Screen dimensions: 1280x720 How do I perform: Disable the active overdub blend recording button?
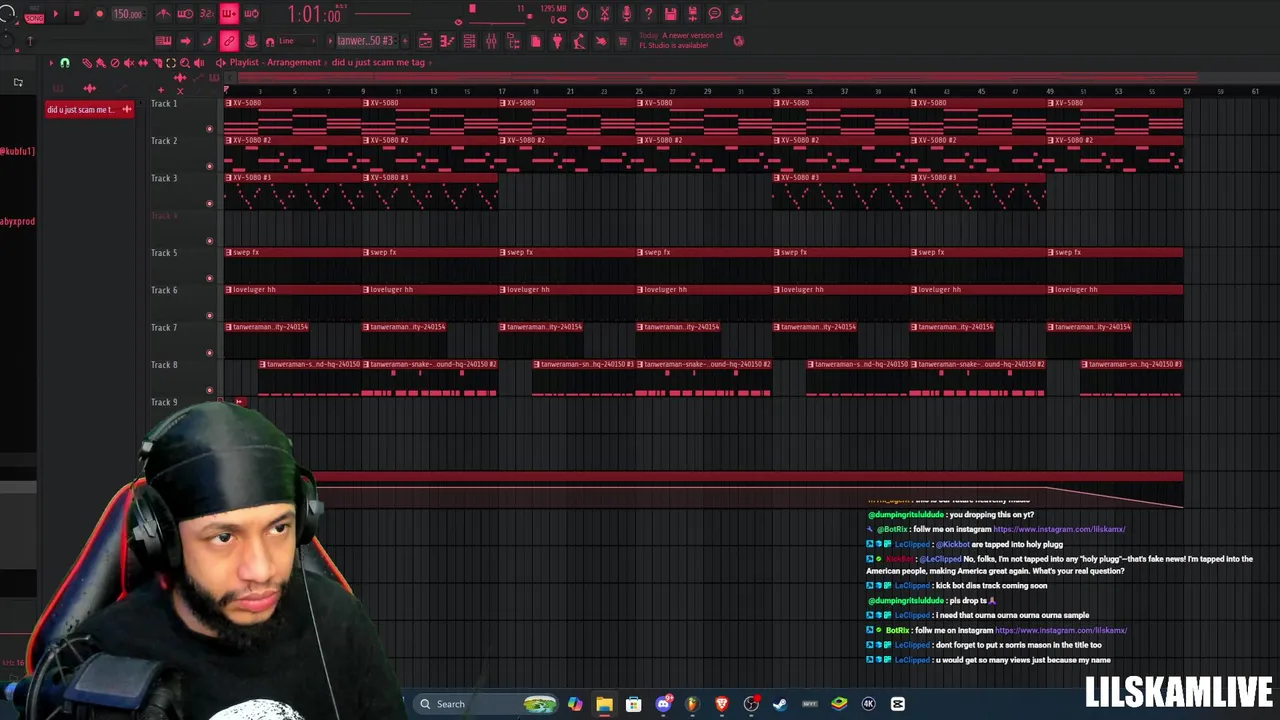point(229,14)
